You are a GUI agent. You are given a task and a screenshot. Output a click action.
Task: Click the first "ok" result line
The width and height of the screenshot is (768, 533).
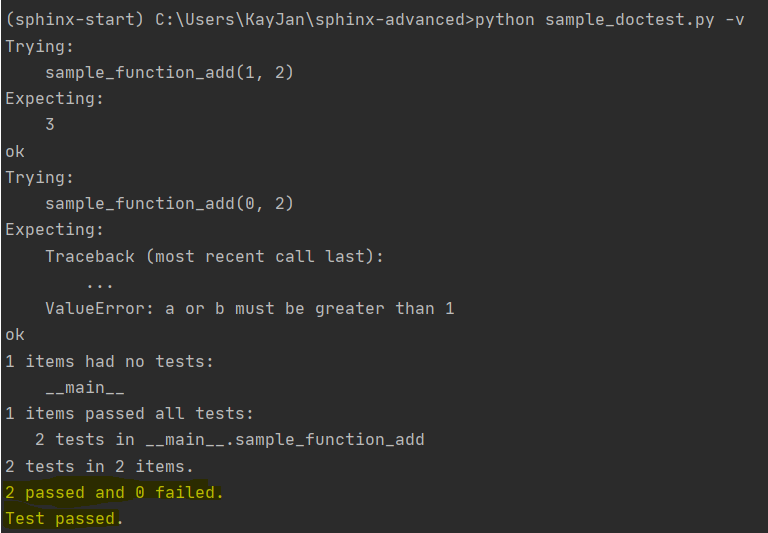pyautogui.click(x=15, y=151)
